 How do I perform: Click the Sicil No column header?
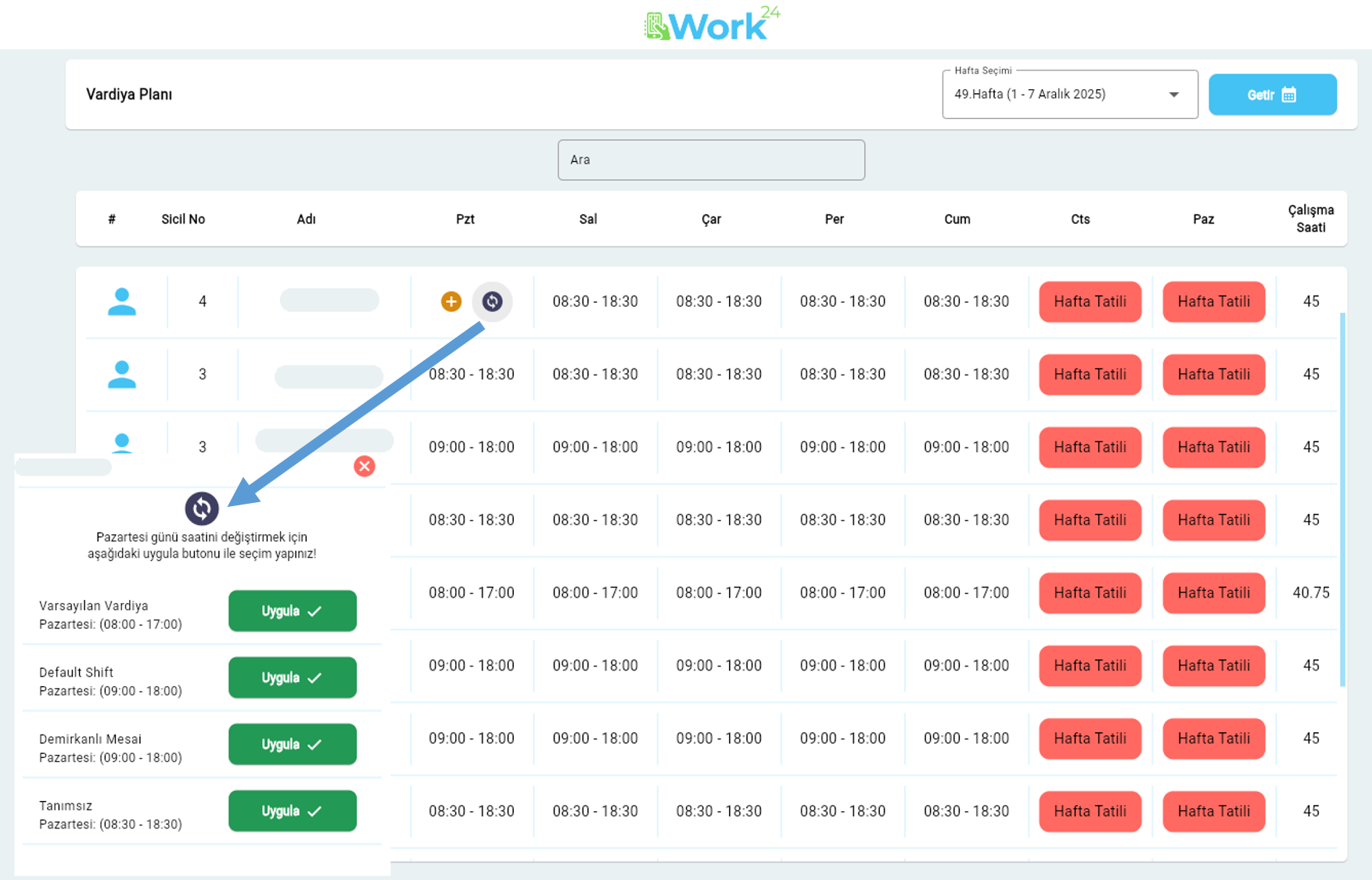[183, 219]
